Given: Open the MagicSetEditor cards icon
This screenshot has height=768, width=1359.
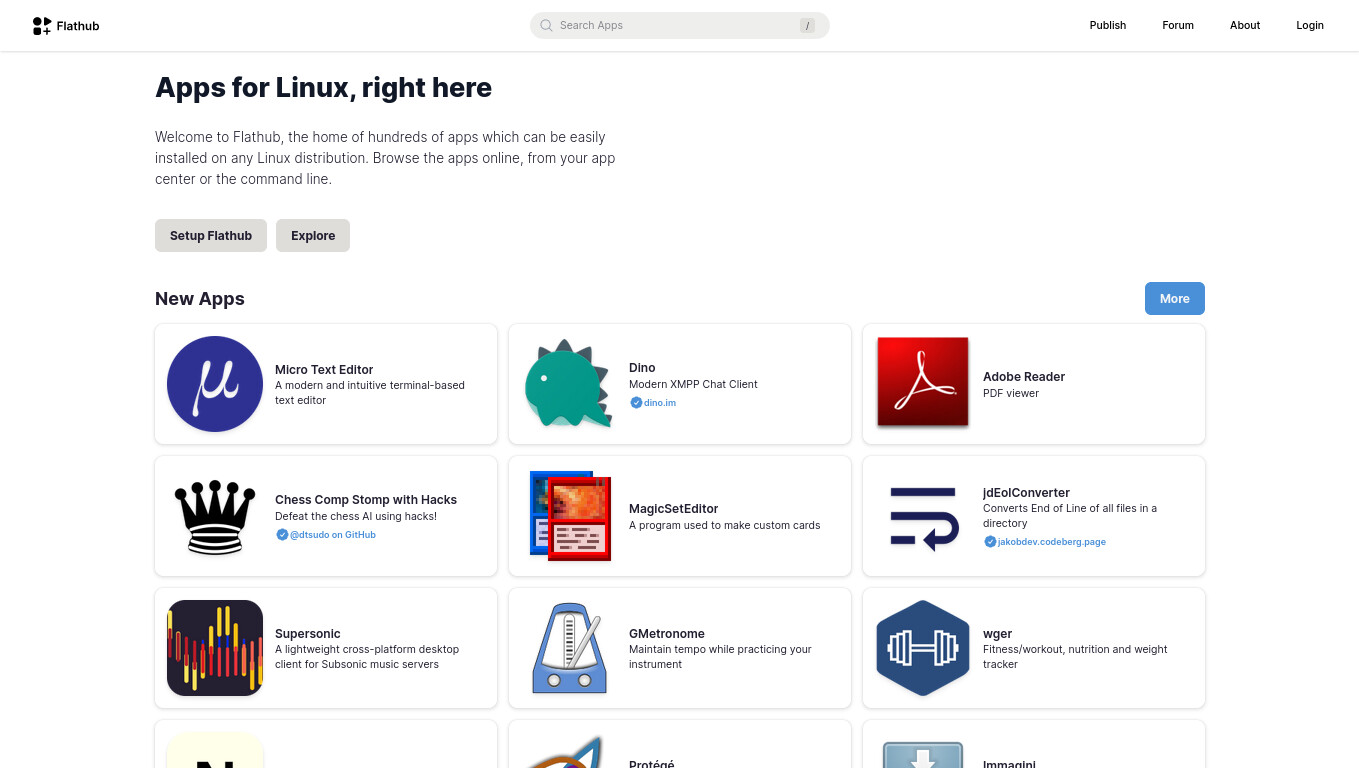Looking at the screenshot, I should [570, 516].
